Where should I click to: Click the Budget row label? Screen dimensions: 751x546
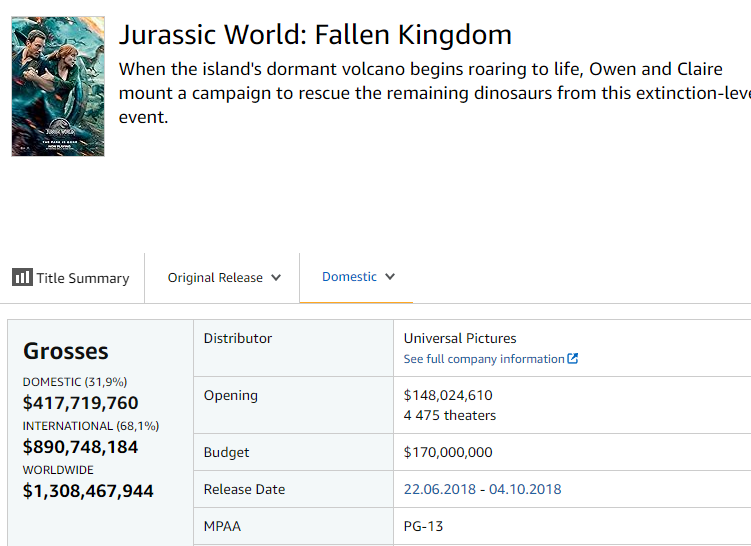226,452
